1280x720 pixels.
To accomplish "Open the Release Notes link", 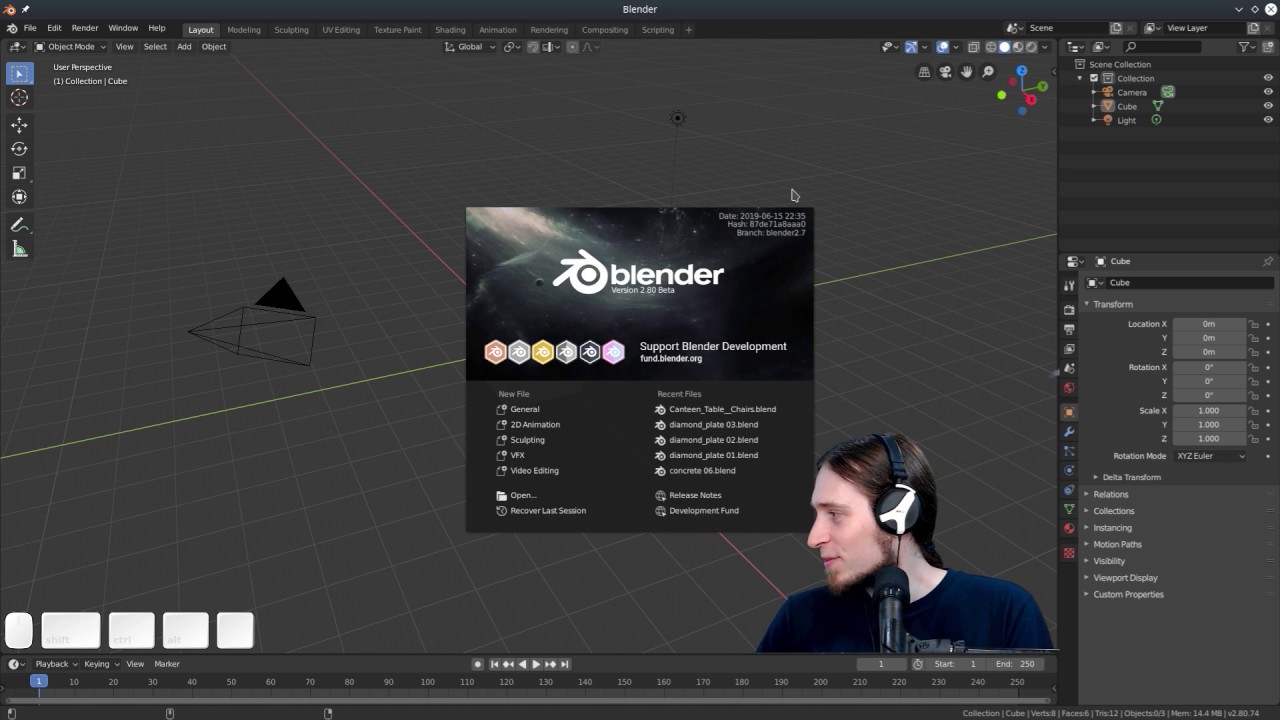I will tap(695, 495).
